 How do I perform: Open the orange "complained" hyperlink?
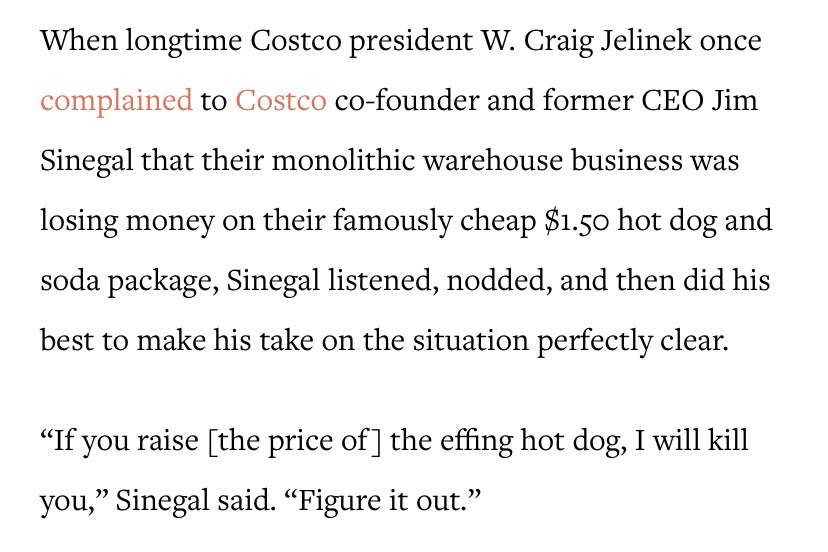(116, 101)
